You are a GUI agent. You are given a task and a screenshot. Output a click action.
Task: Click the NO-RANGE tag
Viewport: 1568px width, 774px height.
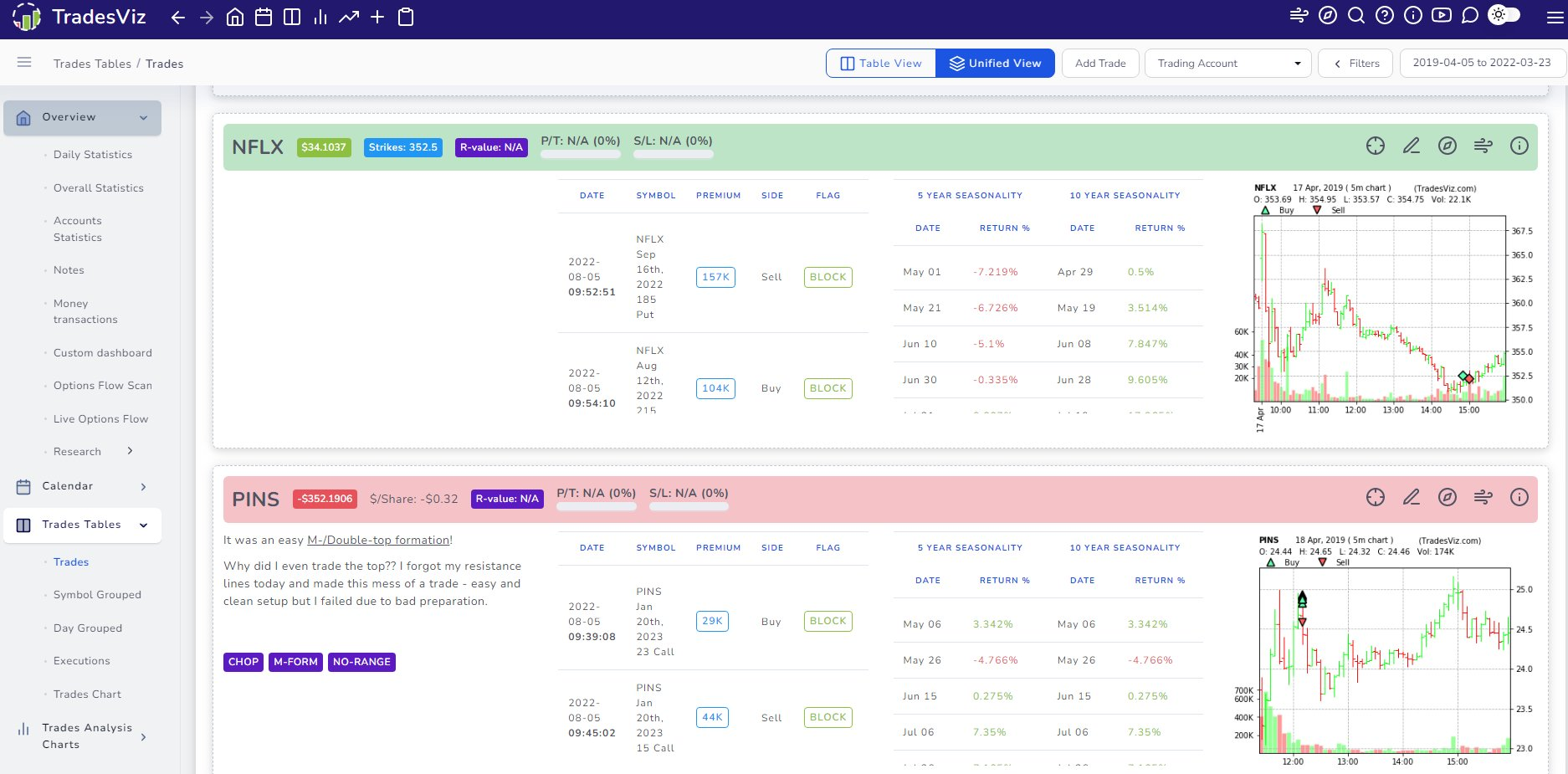(361, 662)
